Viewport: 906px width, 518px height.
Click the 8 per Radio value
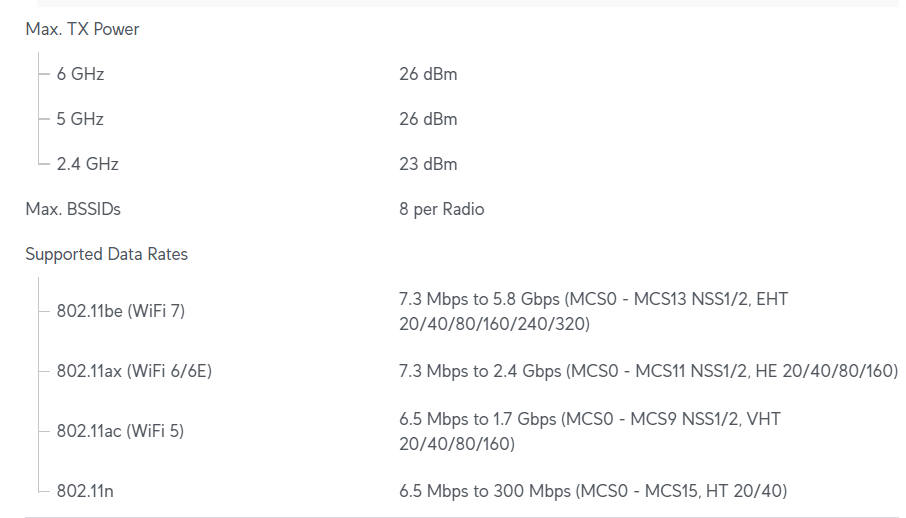click(441, 209)
